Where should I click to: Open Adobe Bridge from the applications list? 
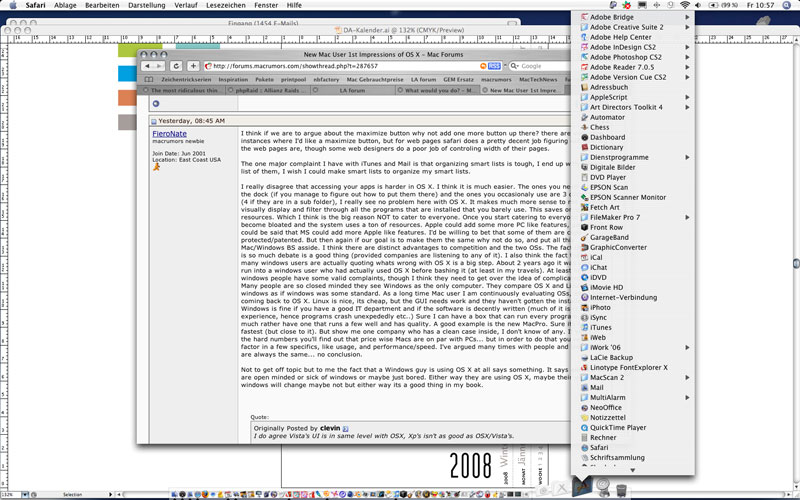(x=633, y=17)
